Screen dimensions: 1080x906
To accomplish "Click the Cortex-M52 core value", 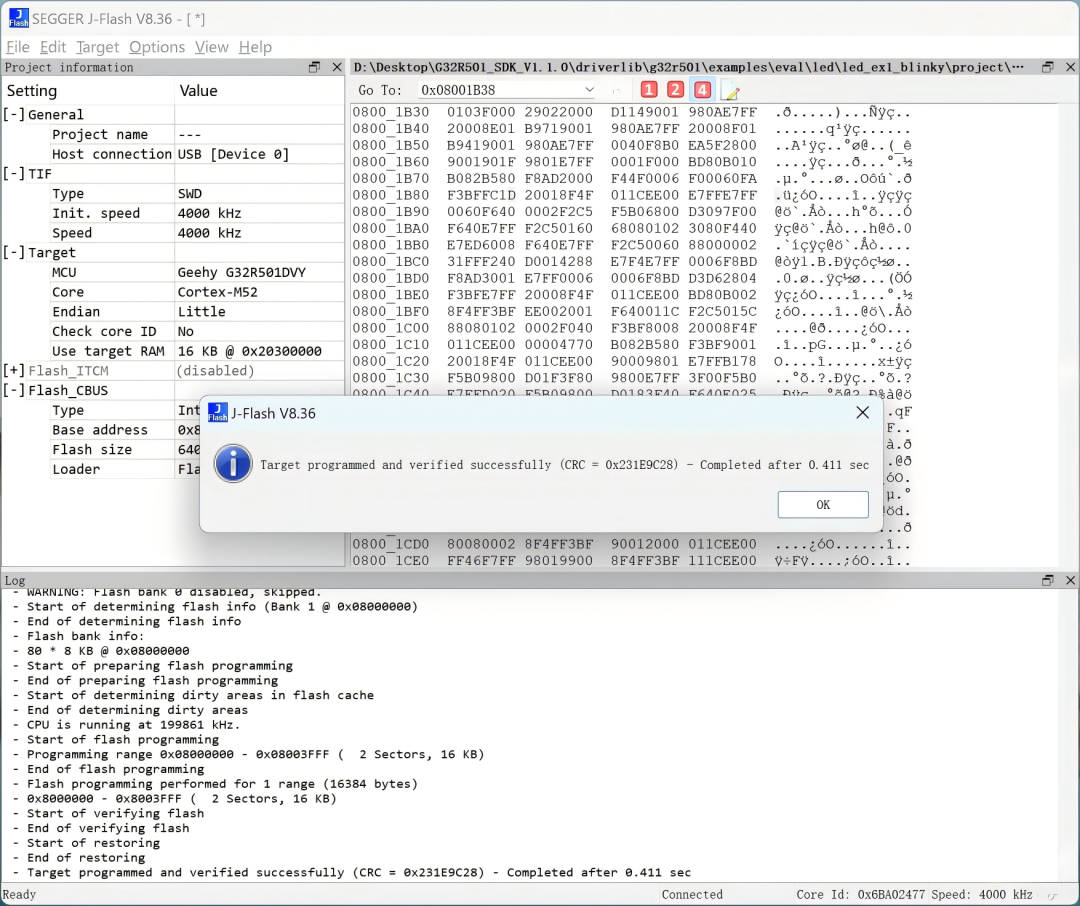I will pyautogui.click(x=218, y=291).
